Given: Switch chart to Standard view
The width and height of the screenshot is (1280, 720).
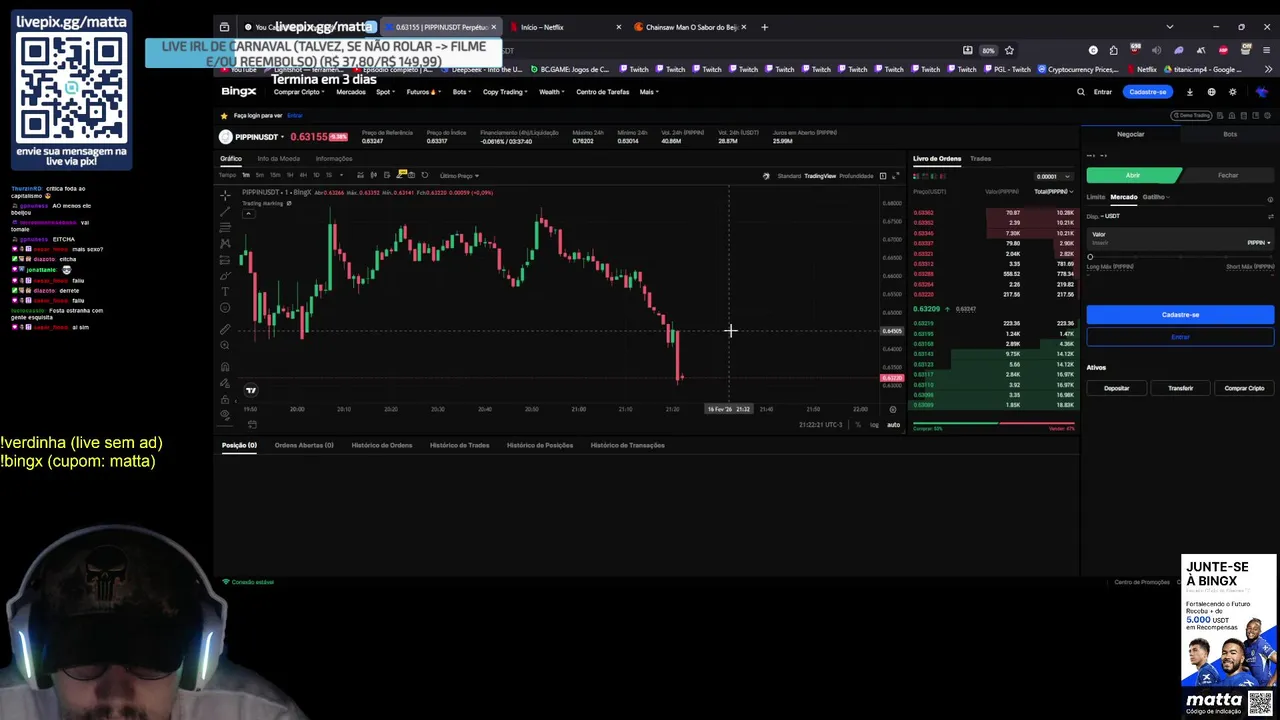Looking at the screenshot, I should 789,176.
